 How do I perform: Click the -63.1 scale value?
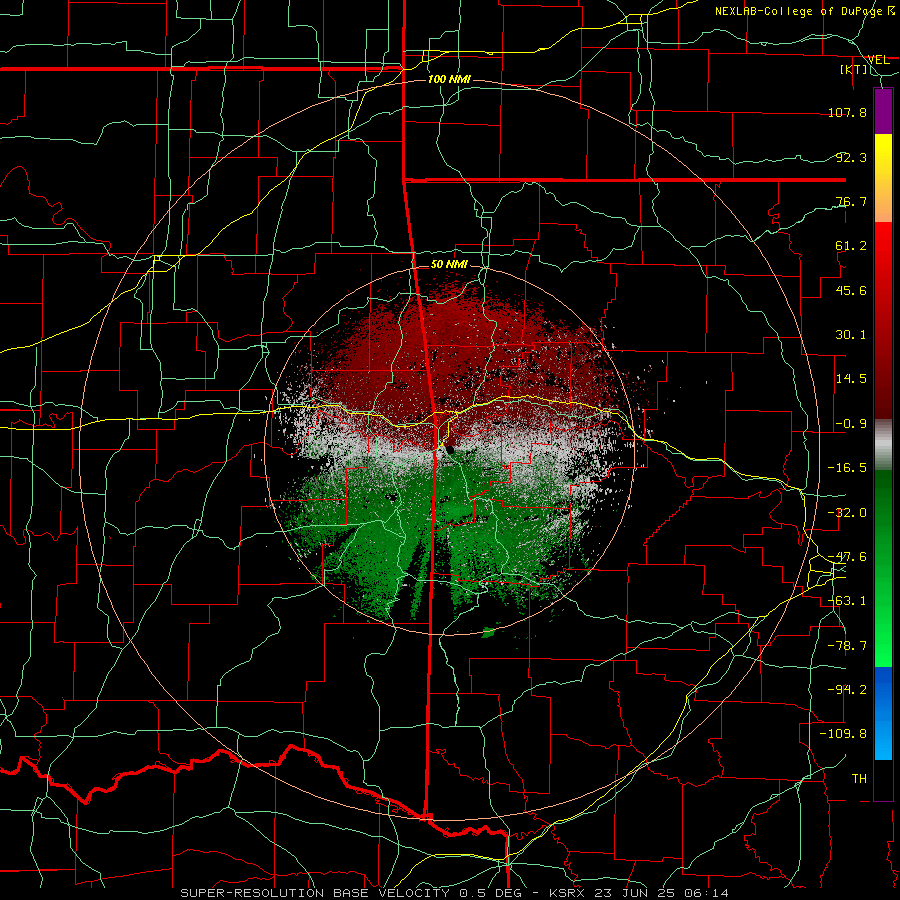pyautogui.click(x=847, y=601)
